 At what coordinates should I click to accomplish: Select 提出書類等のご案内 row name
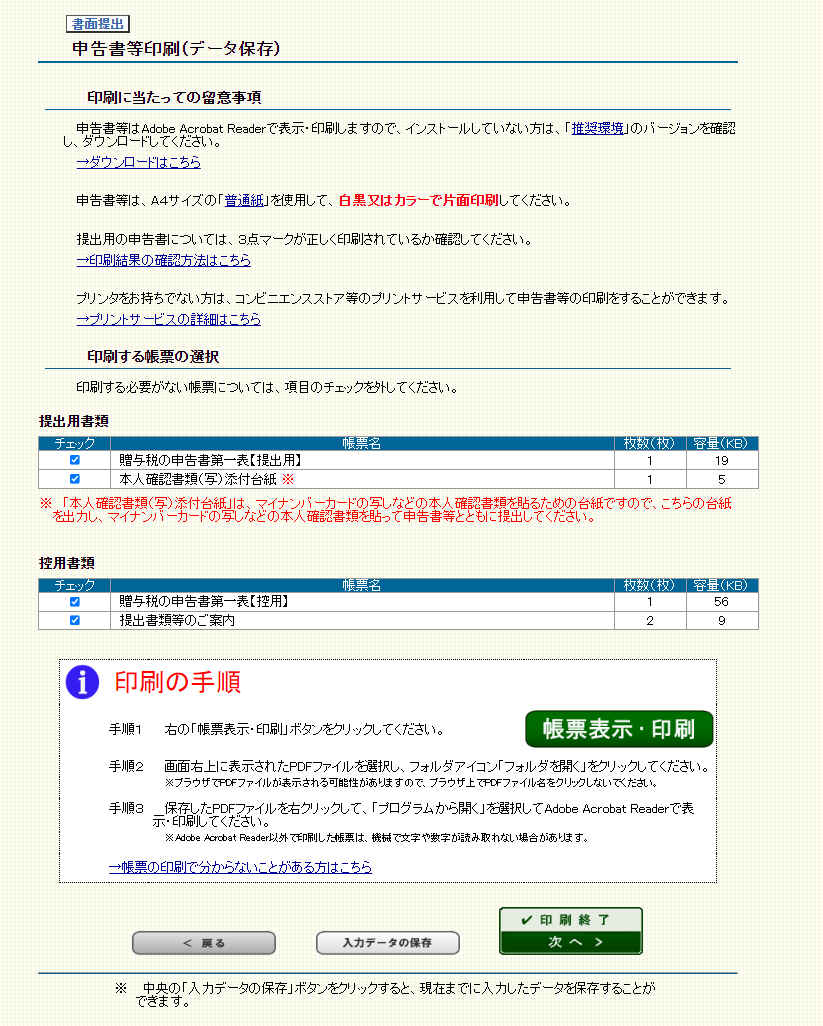177,620
